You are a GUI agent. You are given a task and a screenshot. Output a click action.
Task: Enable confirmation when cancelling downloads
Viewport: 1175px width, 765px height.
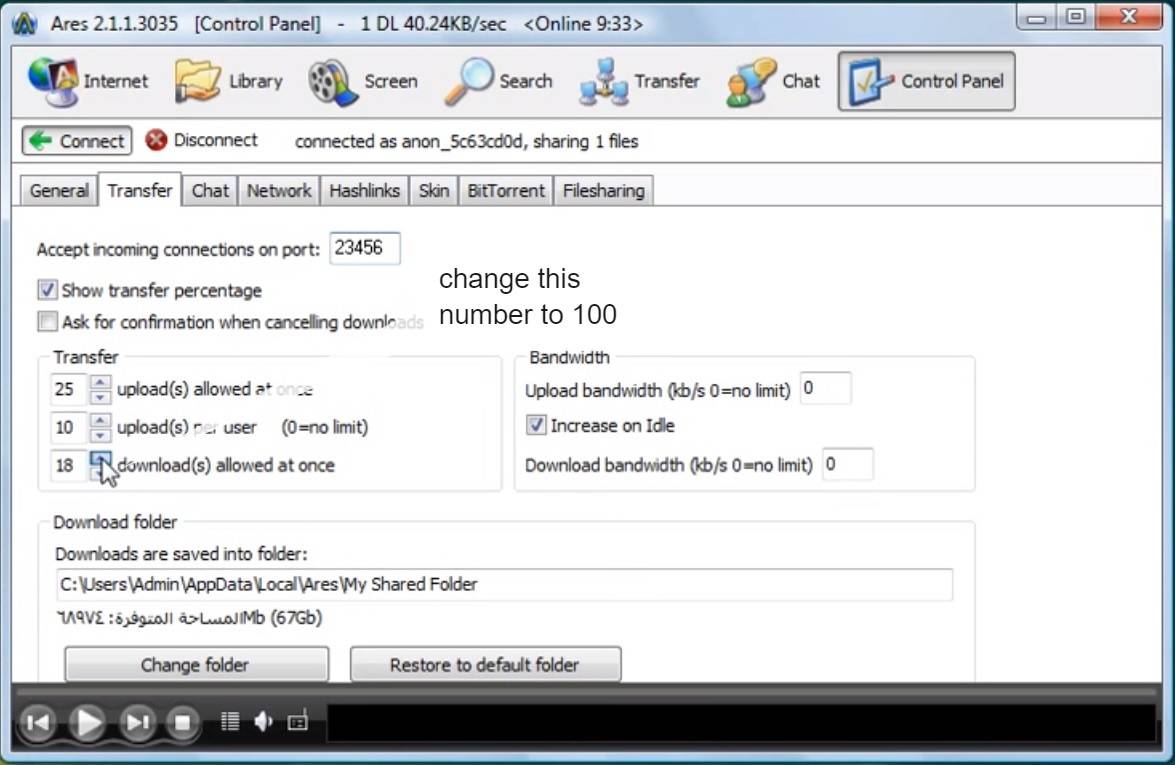(47, 321)
